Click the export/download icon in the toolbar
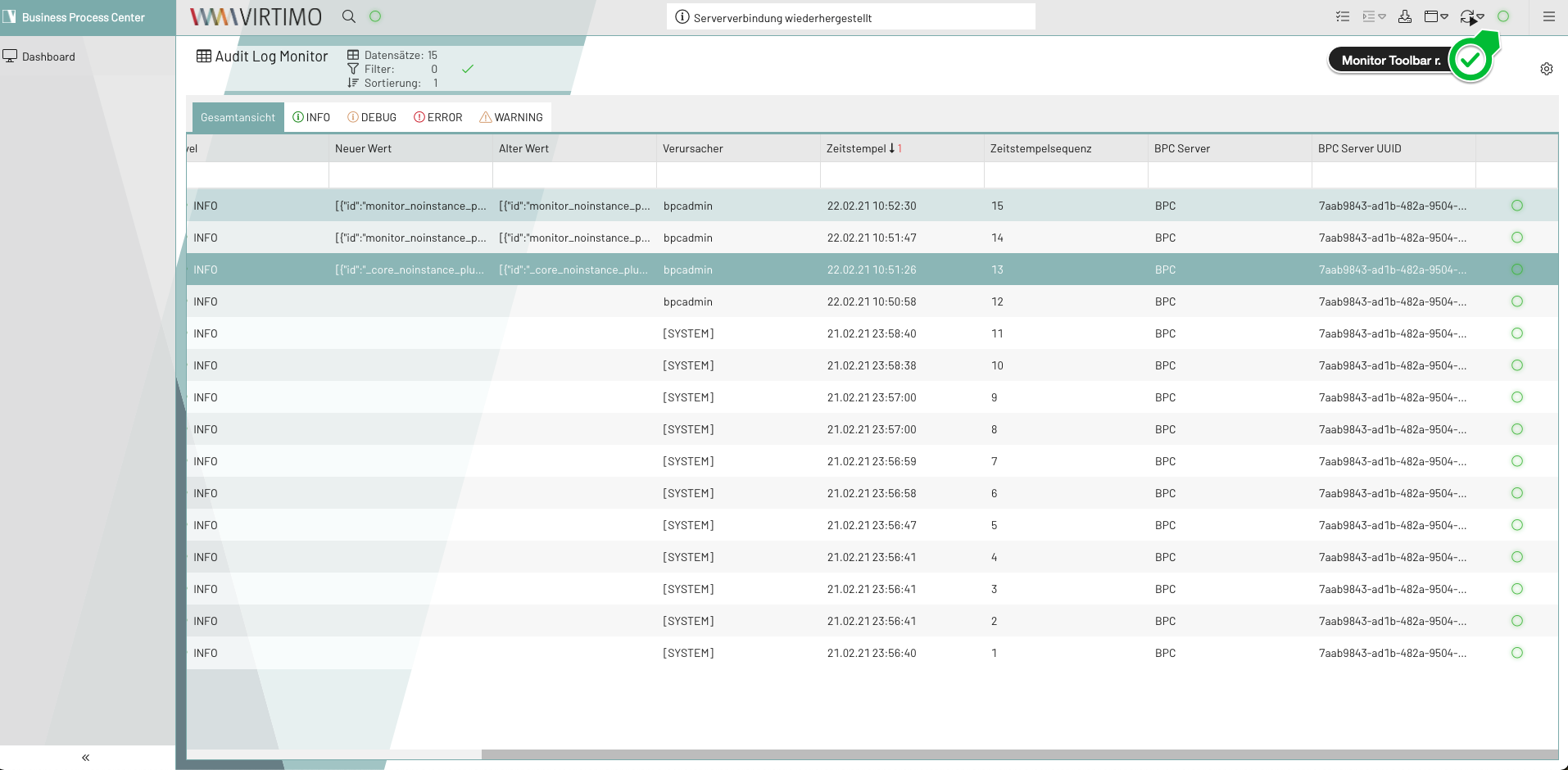Screen dimensions: 1568x770 (x=1406, y=16)
